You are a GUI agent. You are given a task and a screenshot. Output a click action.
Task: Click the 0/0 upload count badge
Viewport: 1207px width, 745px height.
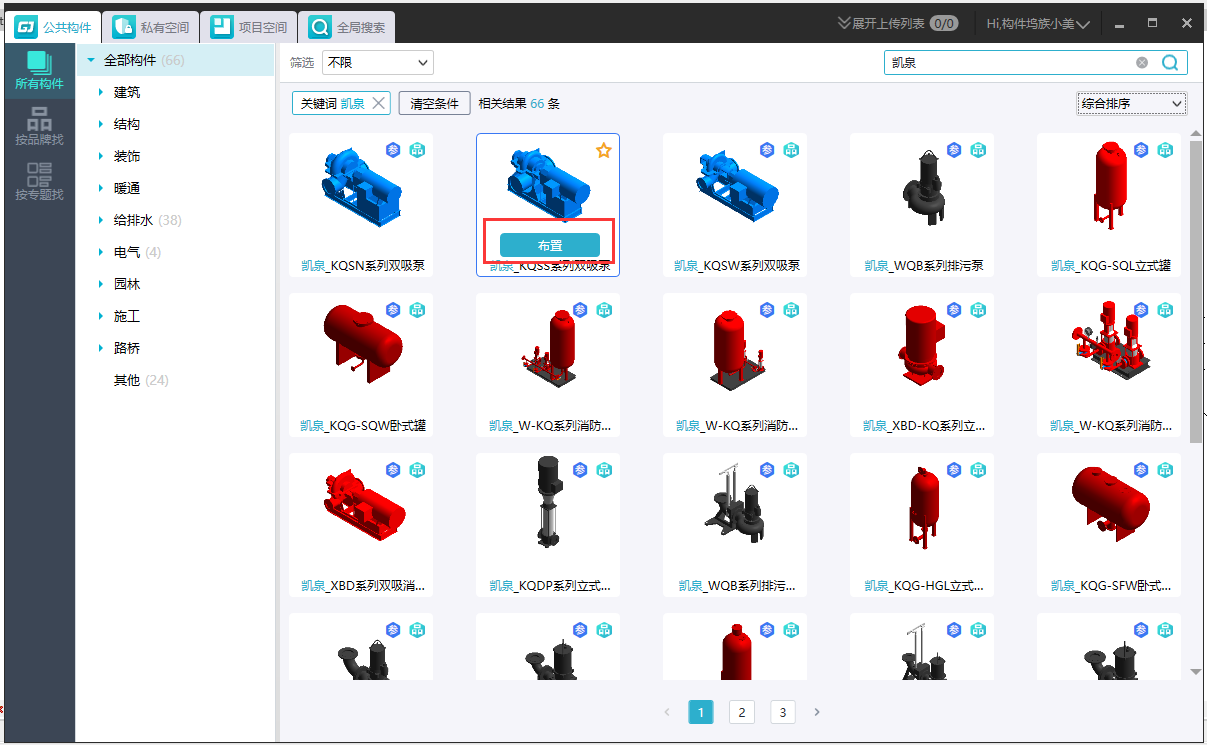pos(944,23)
